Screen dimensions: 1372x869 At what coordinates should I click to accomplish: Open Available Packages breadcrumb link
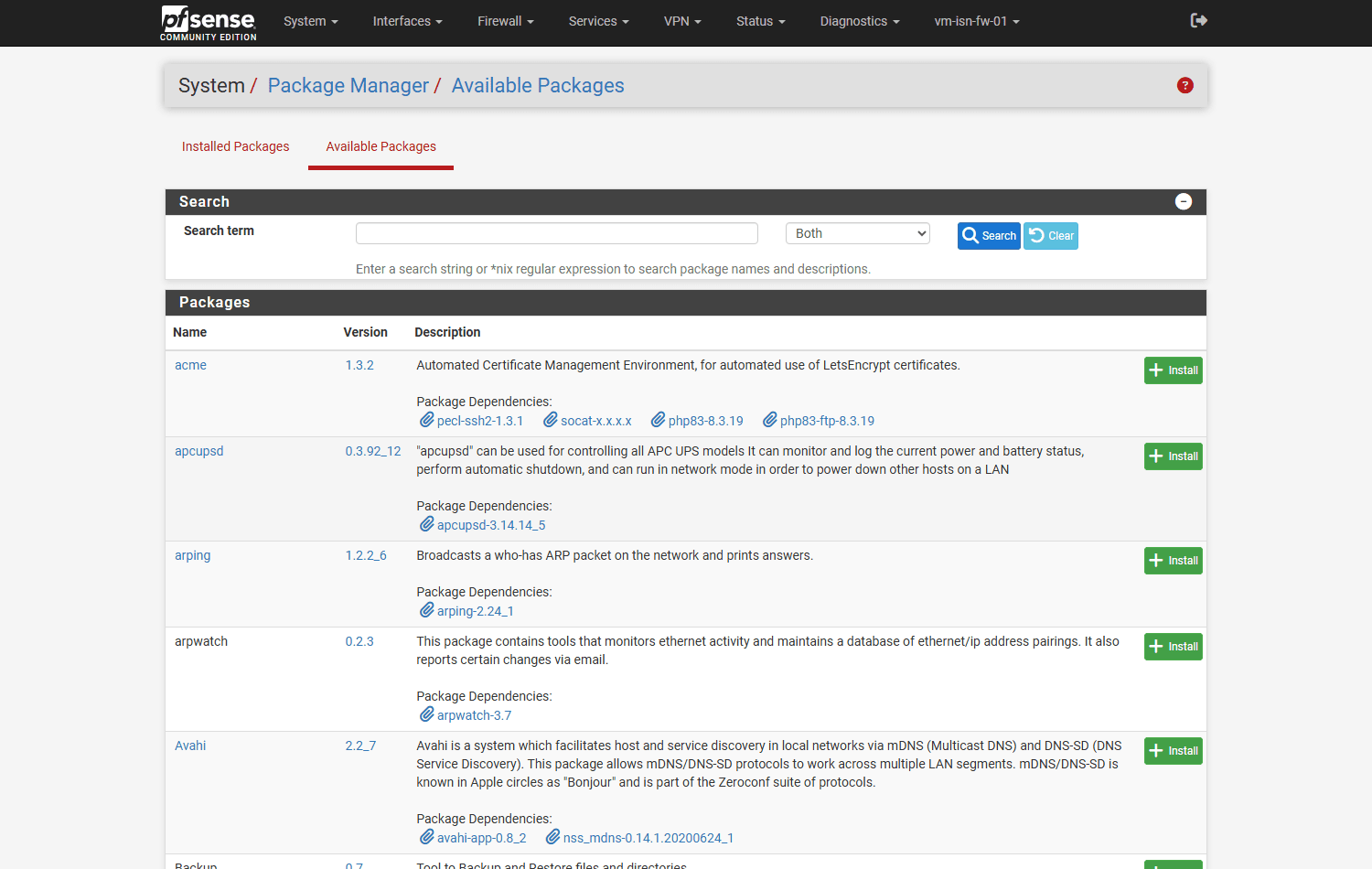pos(538,85)
